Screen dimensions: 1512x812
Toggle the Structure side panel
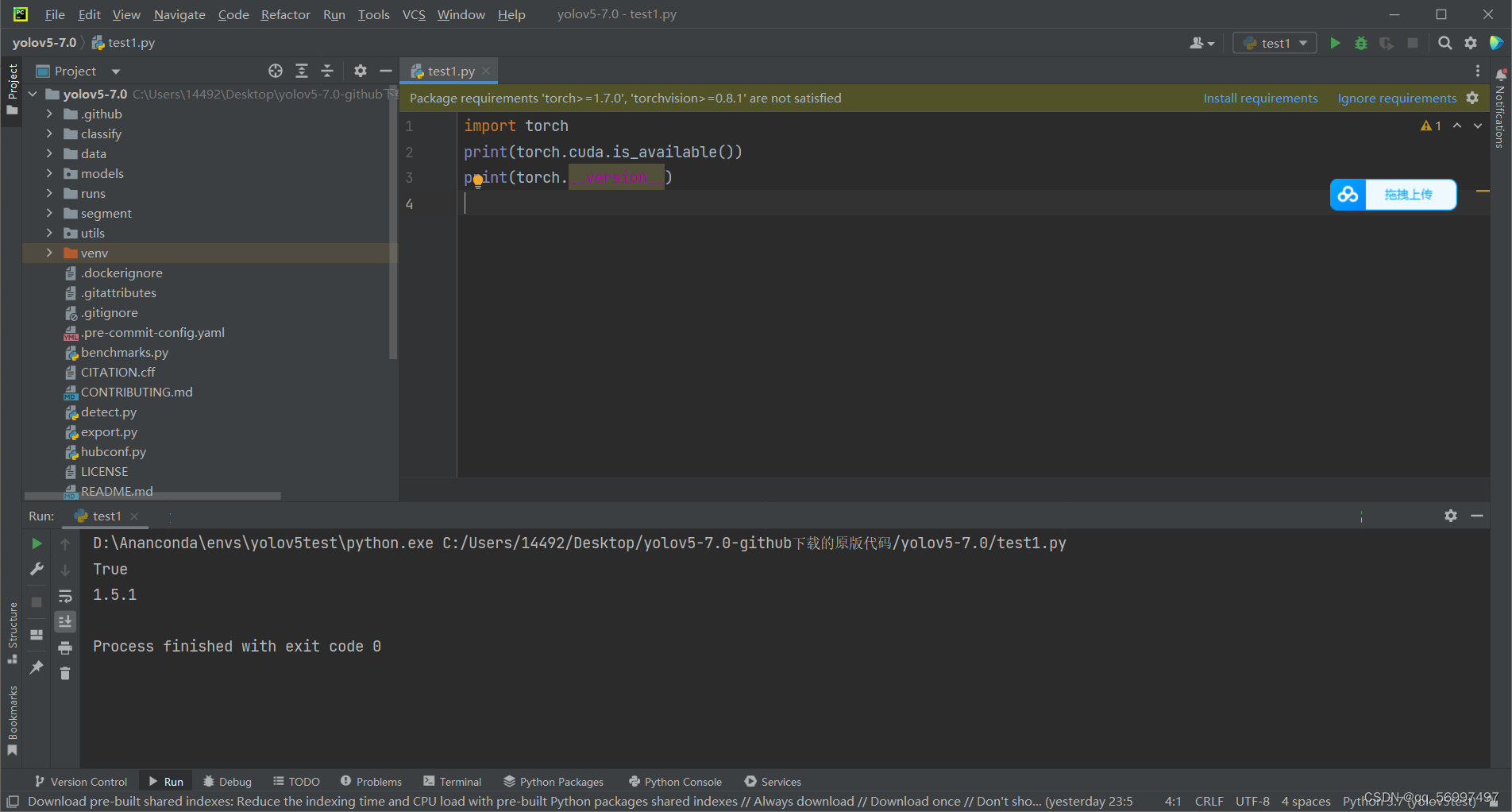13,633
